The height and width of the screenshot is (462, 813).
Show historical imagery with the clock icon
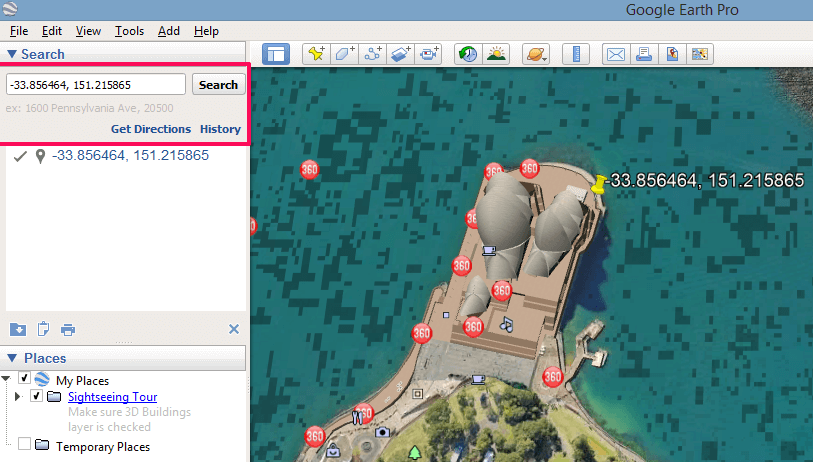coord(468,54)
